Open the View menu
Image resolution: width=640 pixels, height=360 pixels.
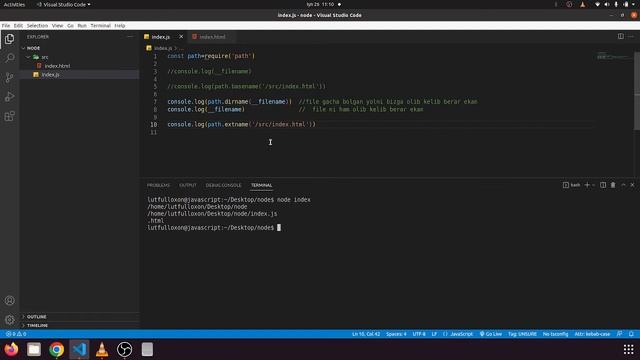[x=58, y=25]
